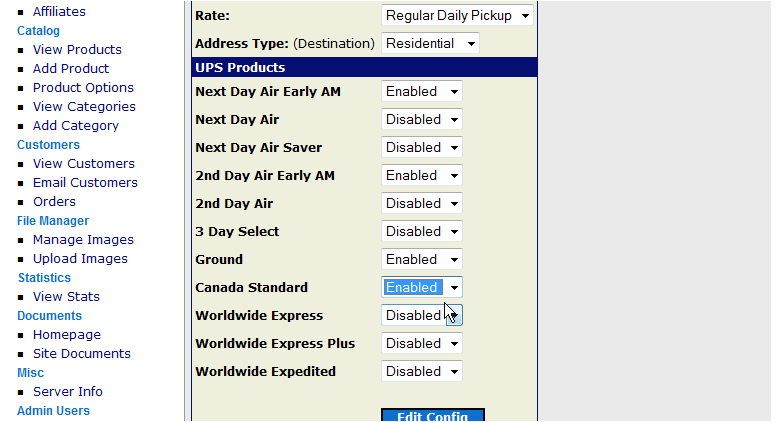This screenshot has width=776, height=422.
Task: Open View Customers link
Action: 84,163
